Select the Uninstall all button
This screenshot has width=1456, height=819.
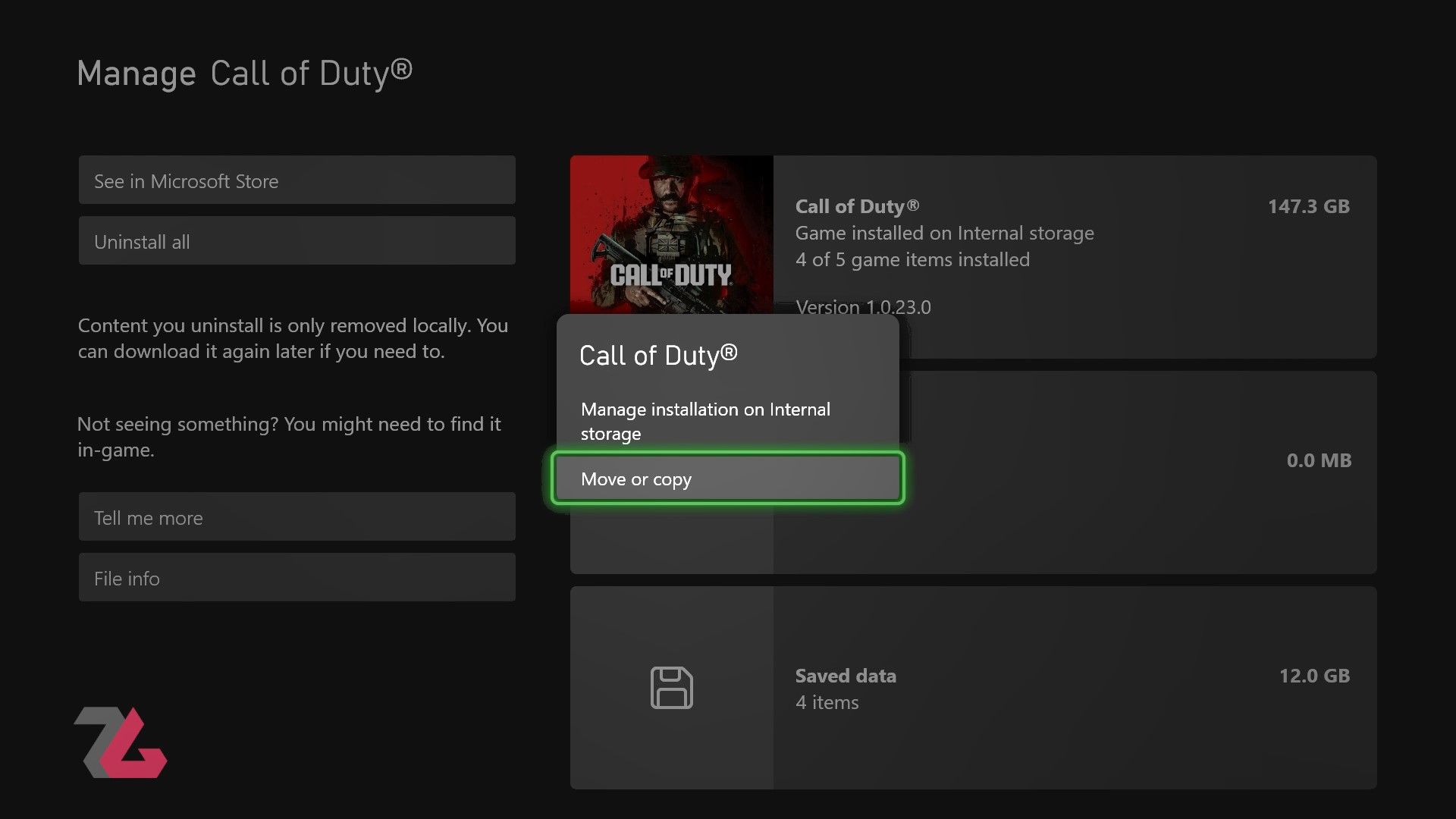(x=297, y=241)
